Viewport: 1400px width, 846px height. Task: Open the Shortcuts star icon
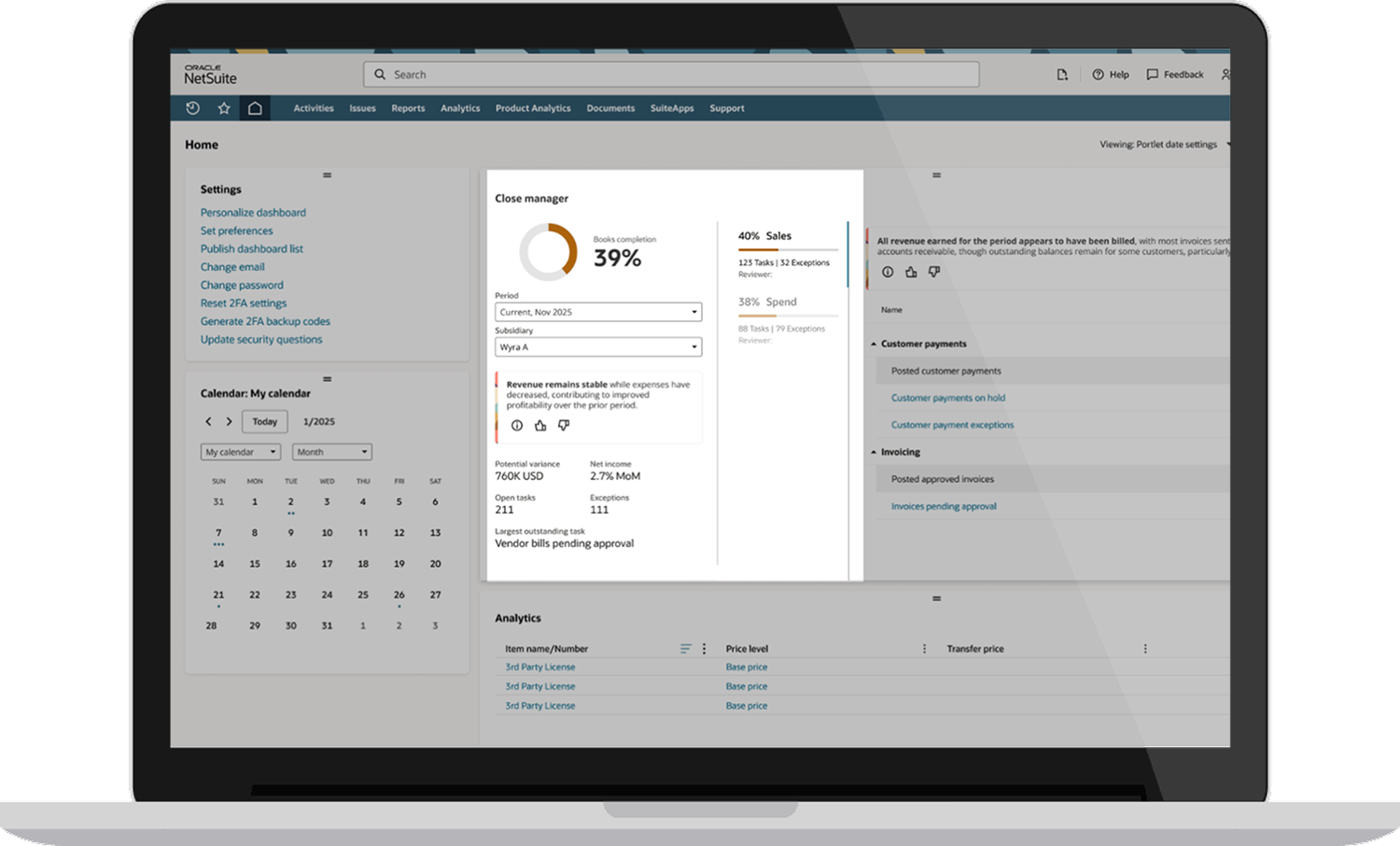[x=224, y=108]
